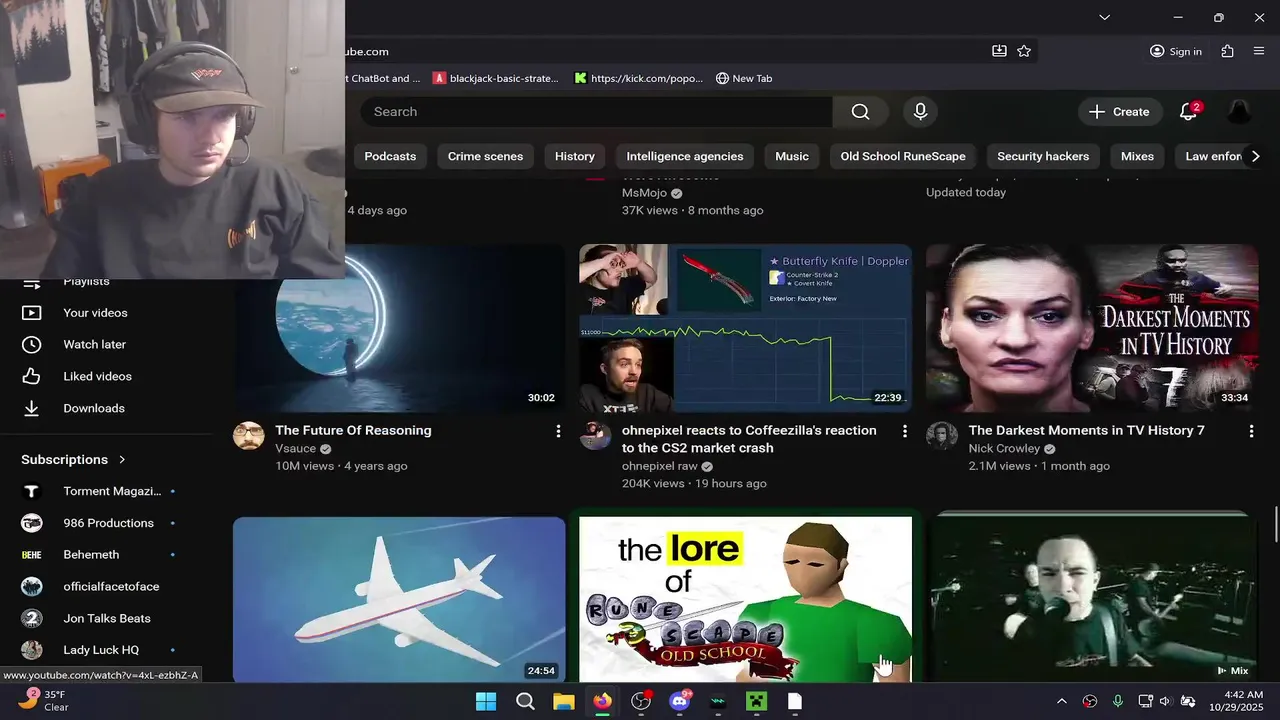Click The Darkest Moments in TV History 7 title
Image resolution: width=1280 pixels, height=720 pixels.
(1086, 431)
